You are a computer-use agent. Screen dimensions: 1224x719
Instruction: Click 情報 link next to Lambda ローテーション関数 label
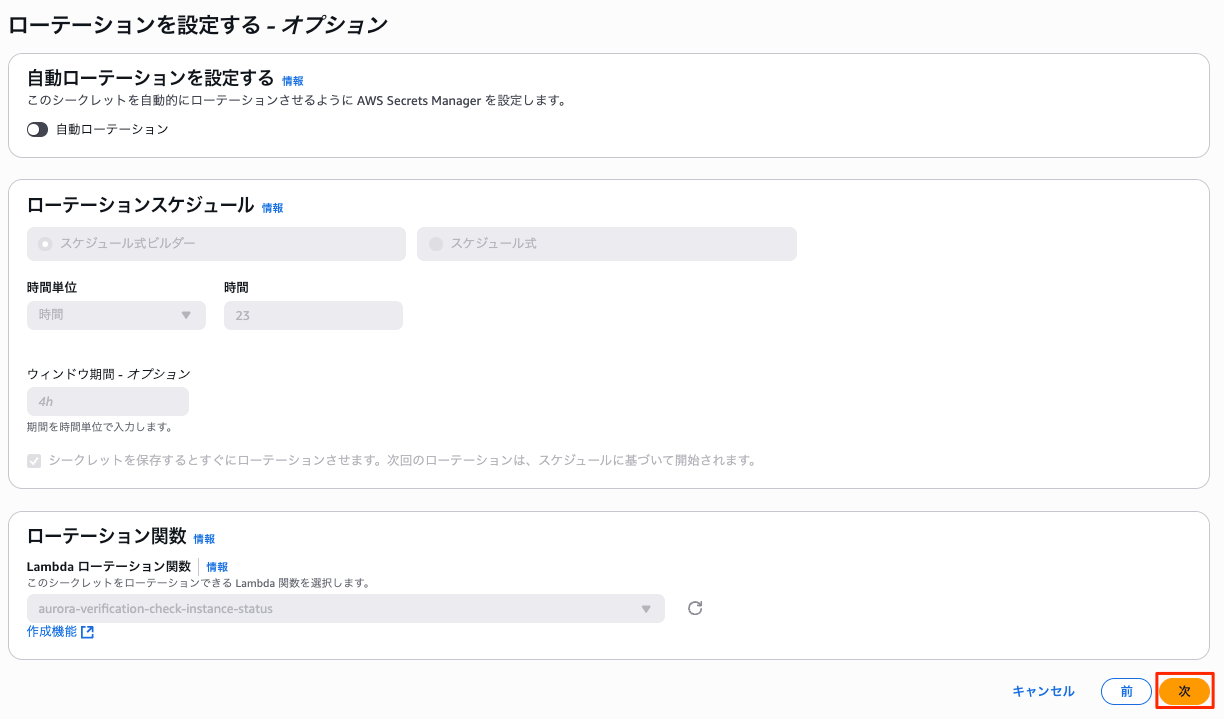tap(217, 566)
